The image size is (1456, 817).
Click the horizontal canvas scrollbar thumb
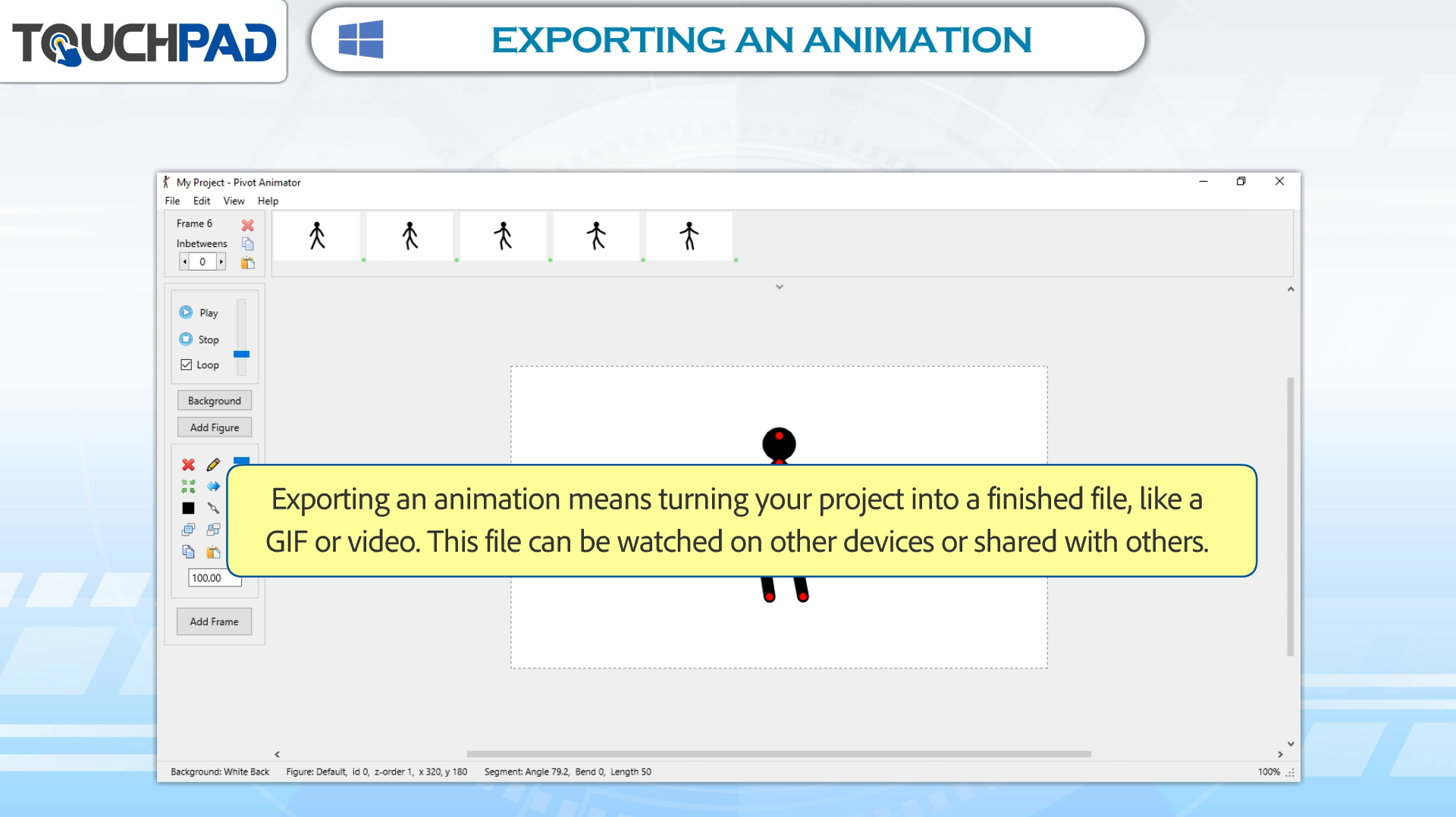pos(779,754)
